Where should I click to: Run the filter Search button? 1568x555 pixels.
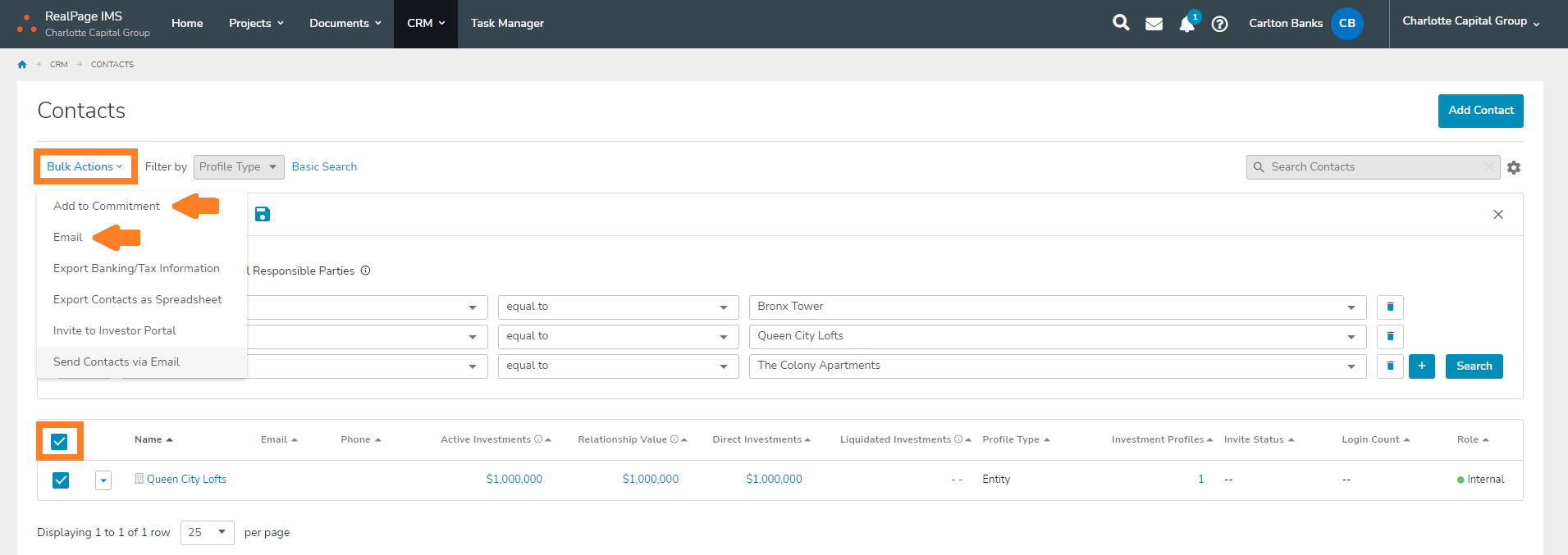point(1474,366)
